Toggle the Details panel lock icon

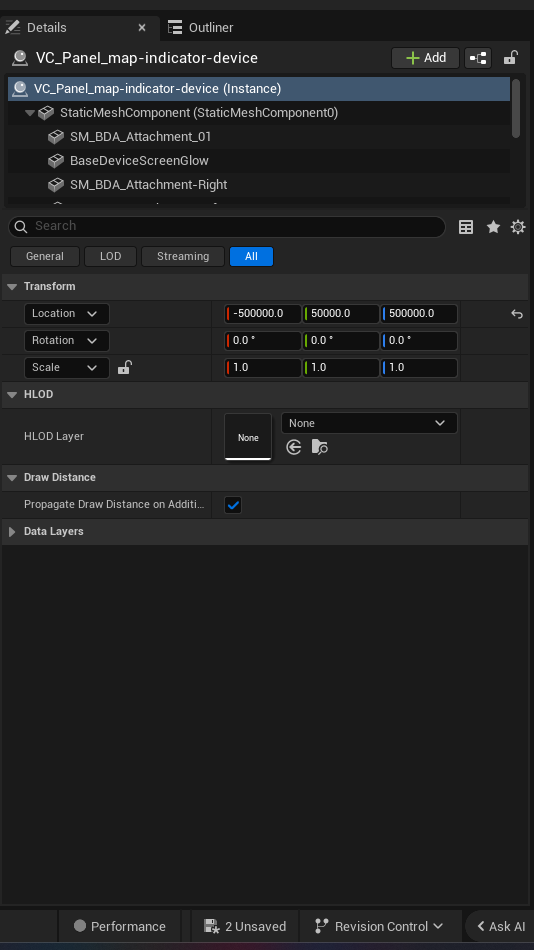[x=510, y=58]
